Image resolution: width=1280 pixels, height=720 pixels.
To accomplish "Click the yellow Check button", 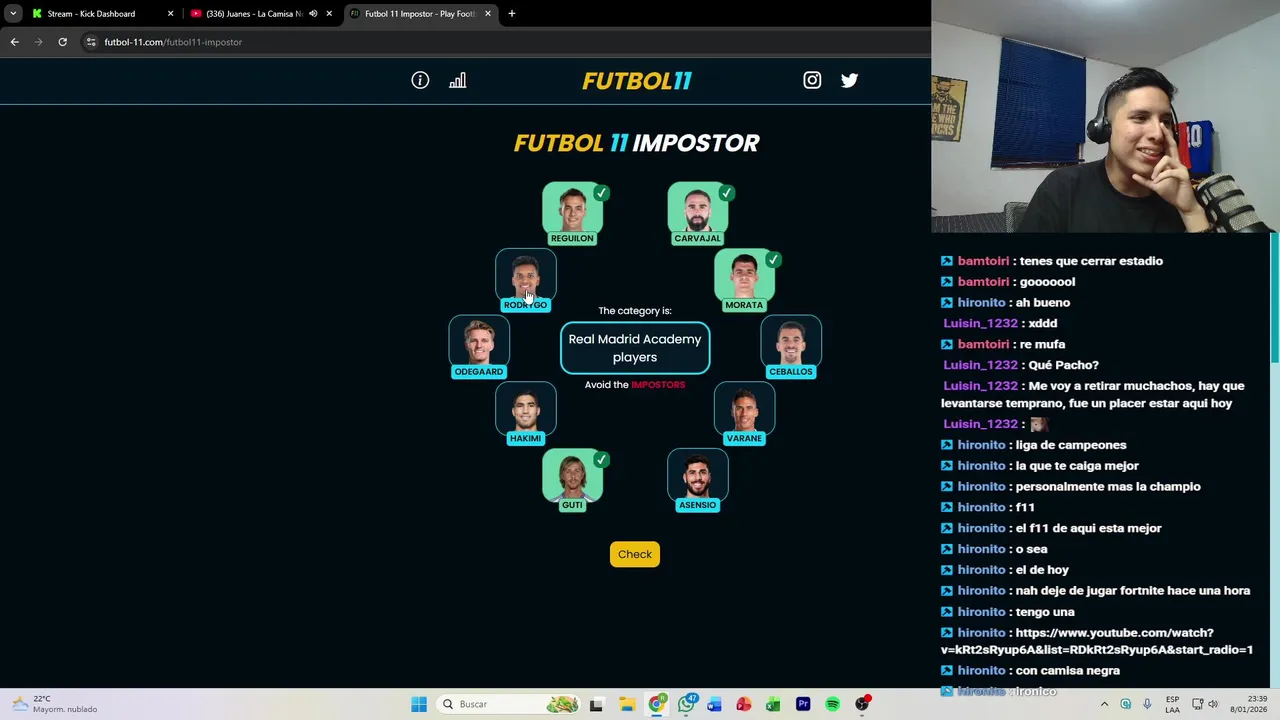I will click(x=635, y=554).
